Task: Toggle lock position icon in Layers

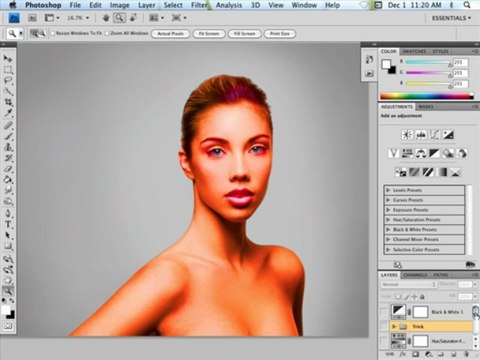Action: click(x=414, y=296)
